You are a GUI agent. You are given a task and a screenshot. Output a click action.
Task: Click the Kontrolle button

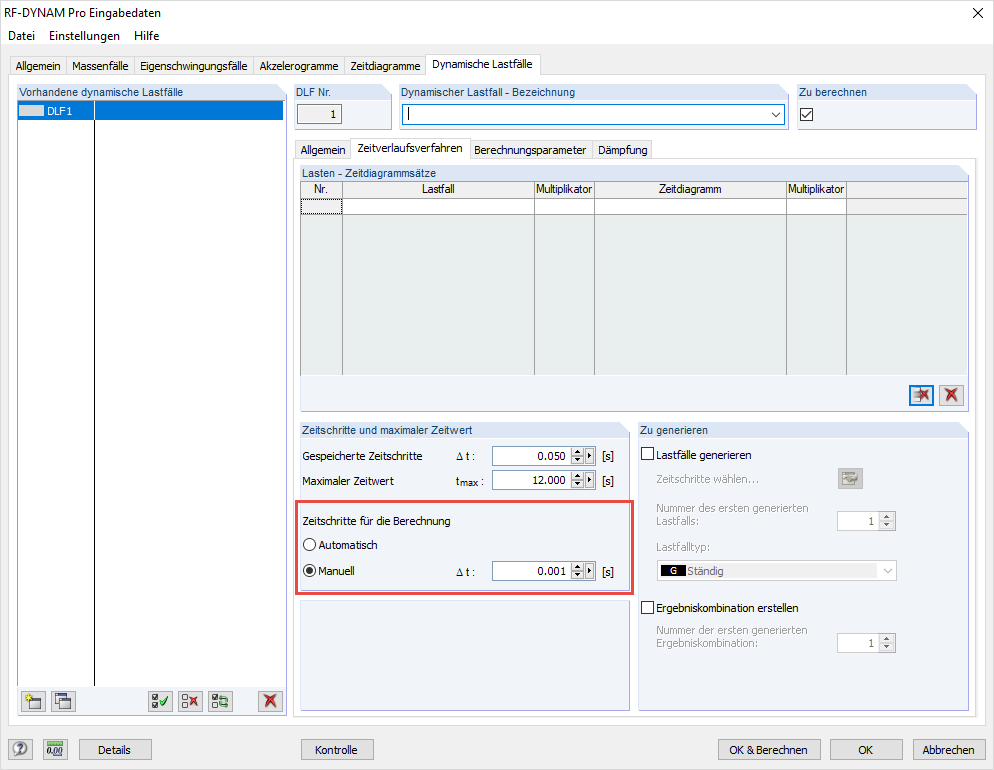pyautogui.click(x=337, y=750)
